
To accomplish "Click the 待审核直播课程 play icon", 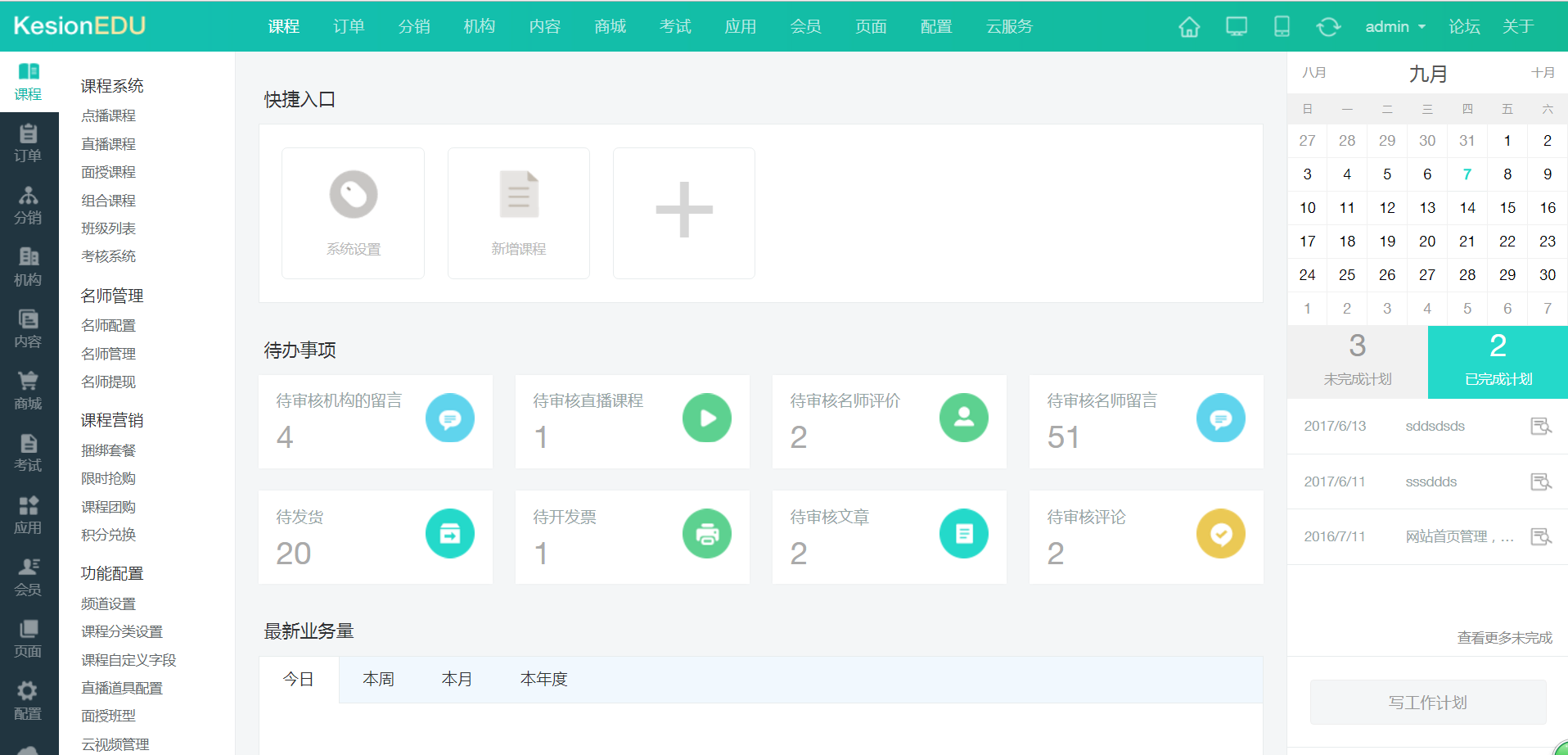I will click(706, 418).
